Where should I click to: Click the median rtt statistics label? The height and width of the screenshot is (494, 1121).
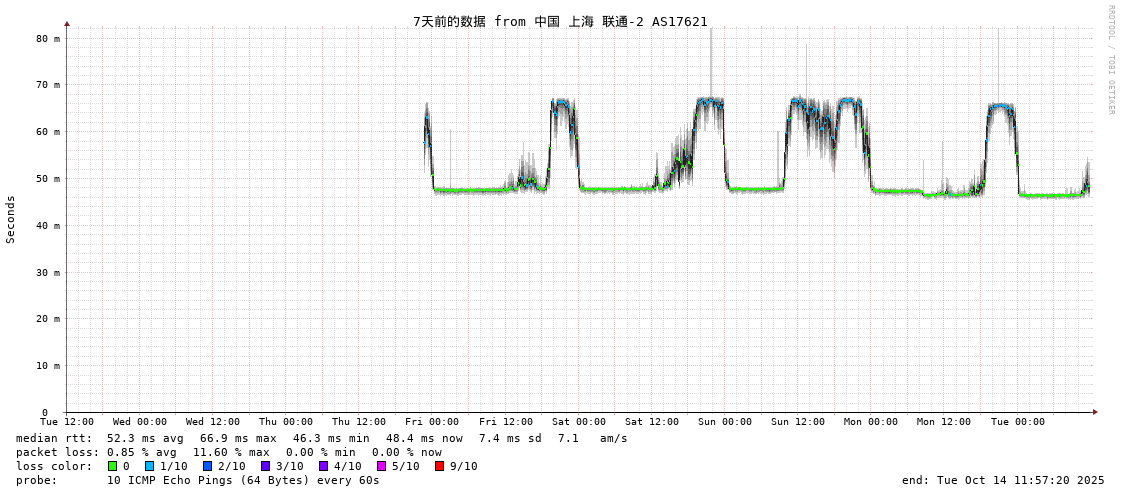(x=54, y=438)
